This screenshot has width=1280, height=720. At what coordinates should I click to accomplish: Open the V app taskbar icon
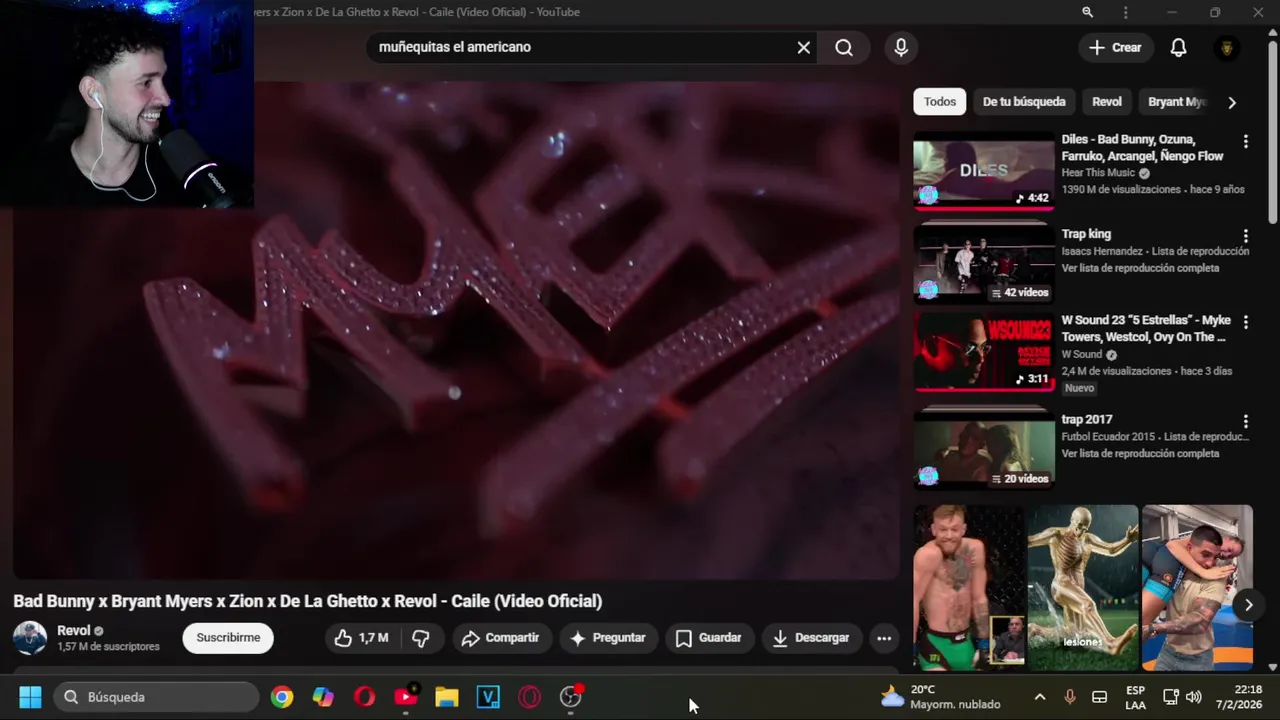[488, 697]
